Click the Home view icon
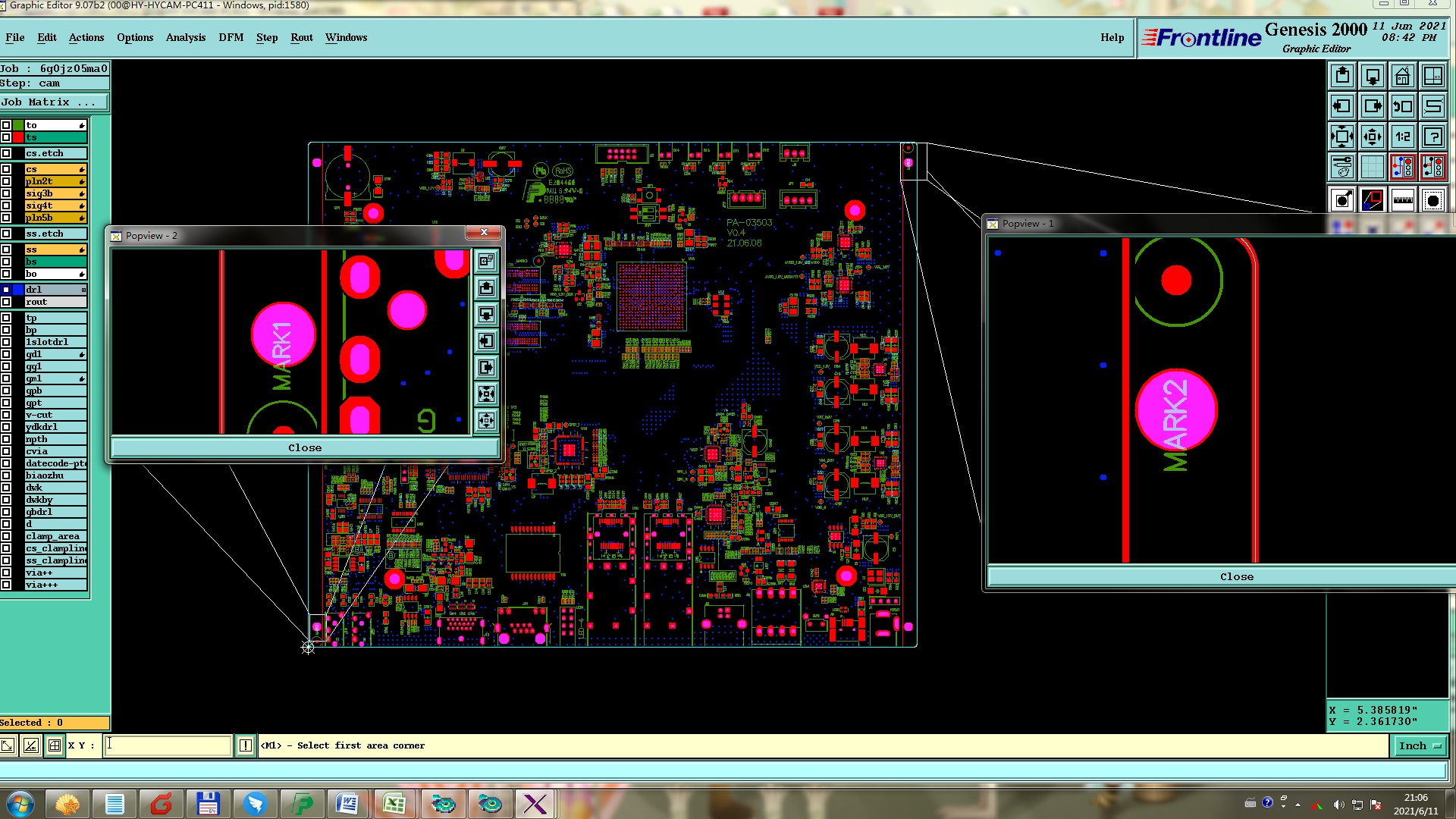 pos(1402,76)
